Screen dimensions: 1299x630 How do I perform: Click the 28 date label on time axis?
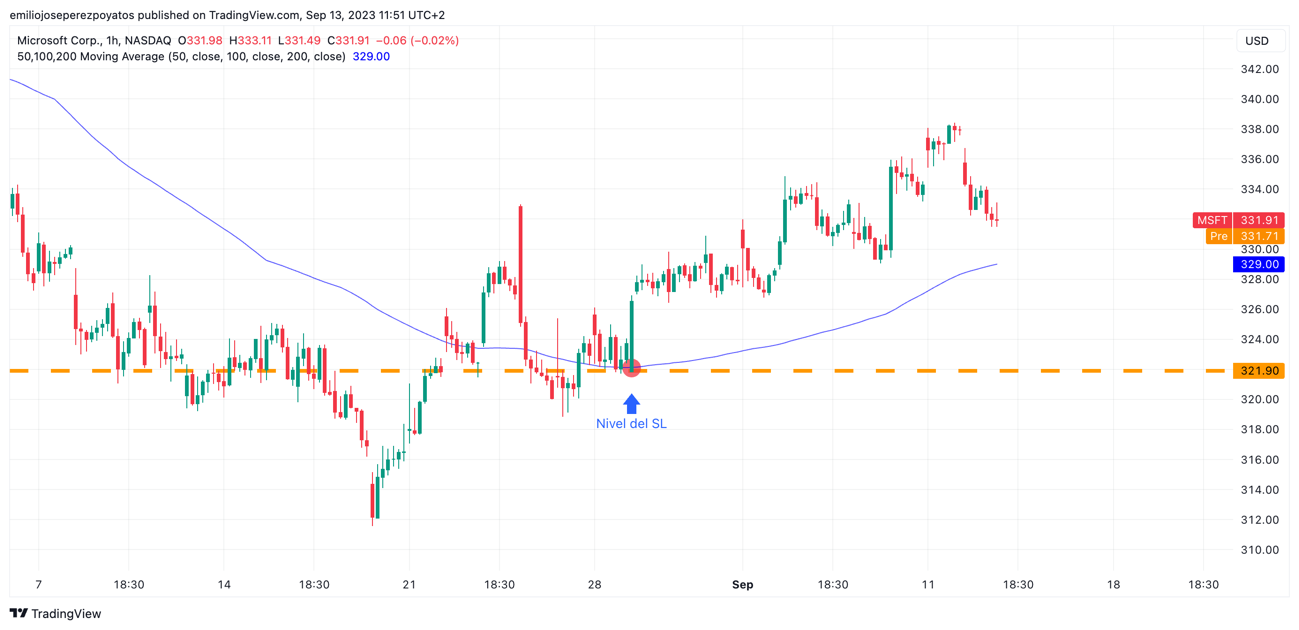[x=595, y=585]
